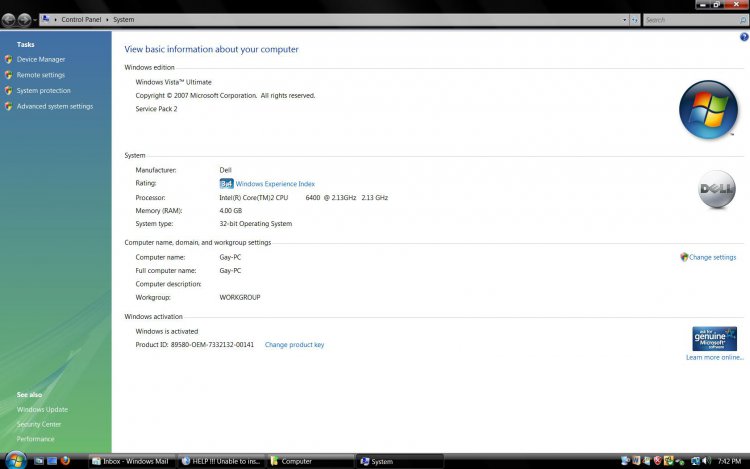This screenshot has height=469, width=750.
Task: Launch Firefox from the quick launch bar
Action: tap(66, 461)
